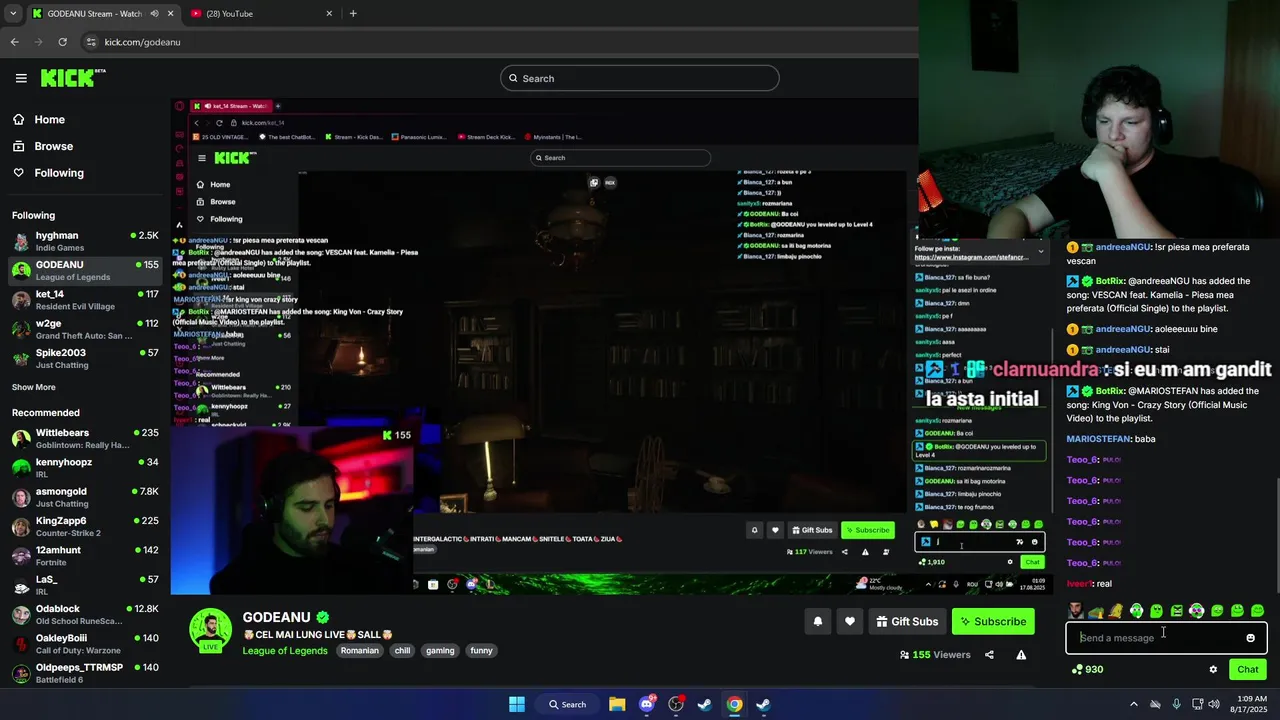Open the emoji picker in the message box
Screen dimensions: 1280x720
click(1250, 638)
